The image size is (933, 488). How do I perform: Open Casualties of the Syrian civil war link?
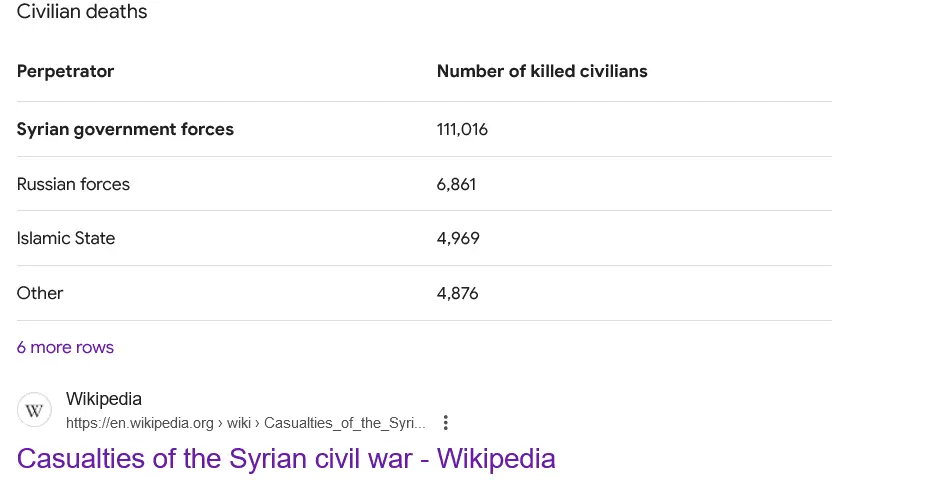tap(286, 458)
